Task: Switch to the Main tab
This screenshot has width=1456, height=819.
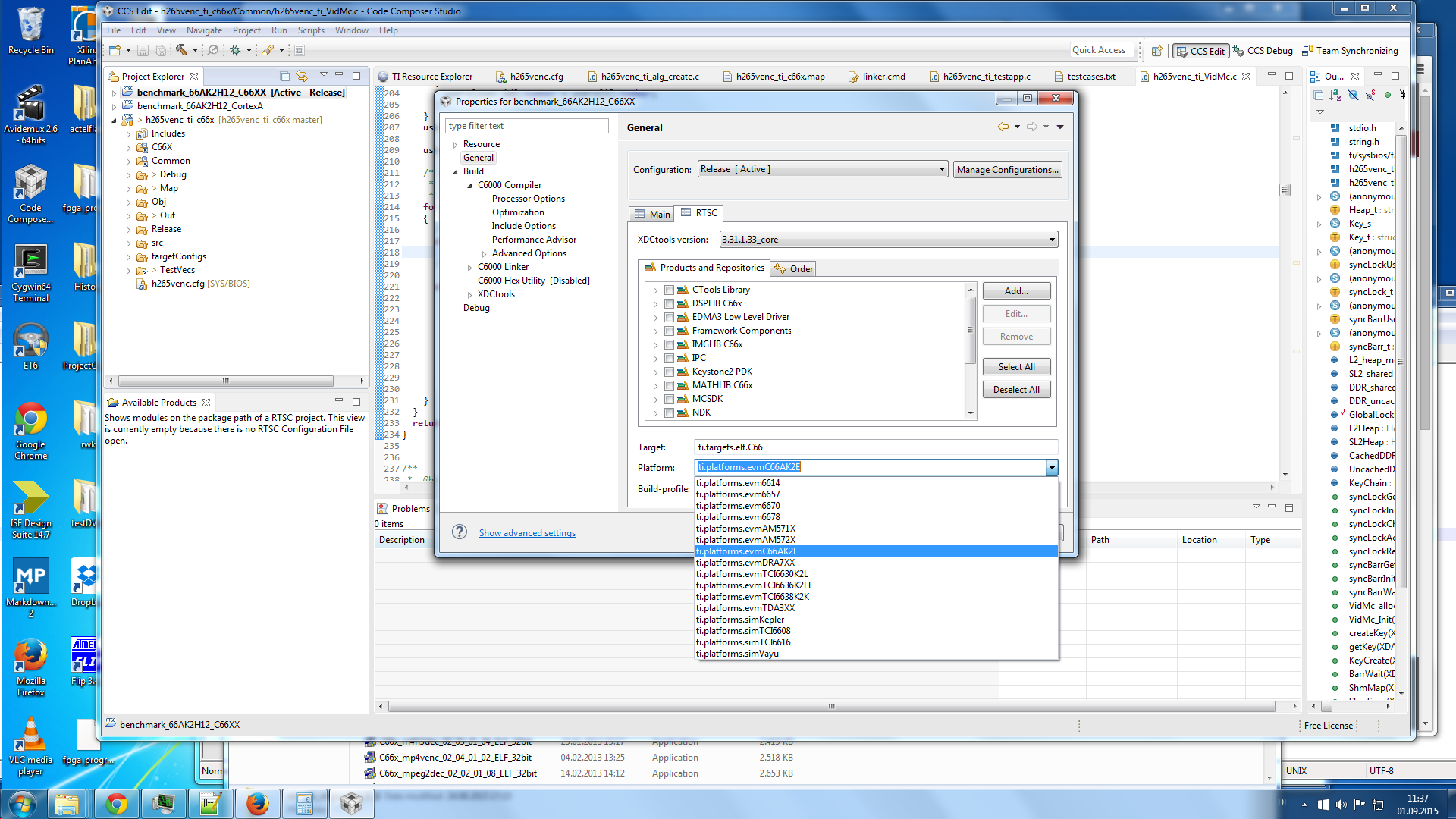Action: tap(652, 214)
